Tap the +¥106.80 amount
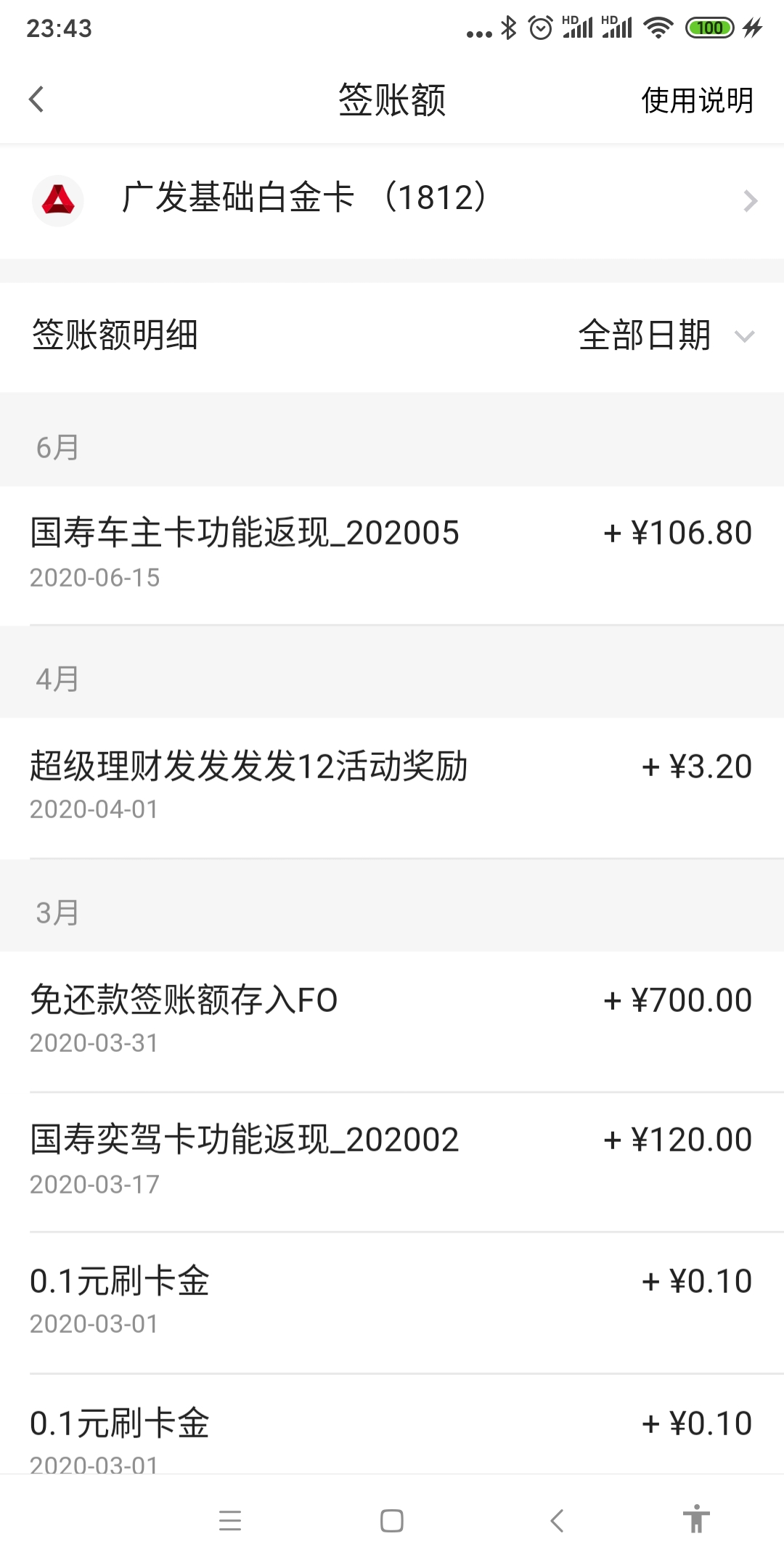 678,533
